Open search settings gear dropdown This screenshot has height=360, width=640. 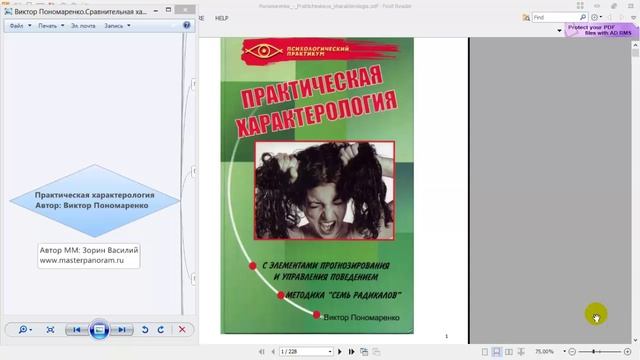[596, 17]
